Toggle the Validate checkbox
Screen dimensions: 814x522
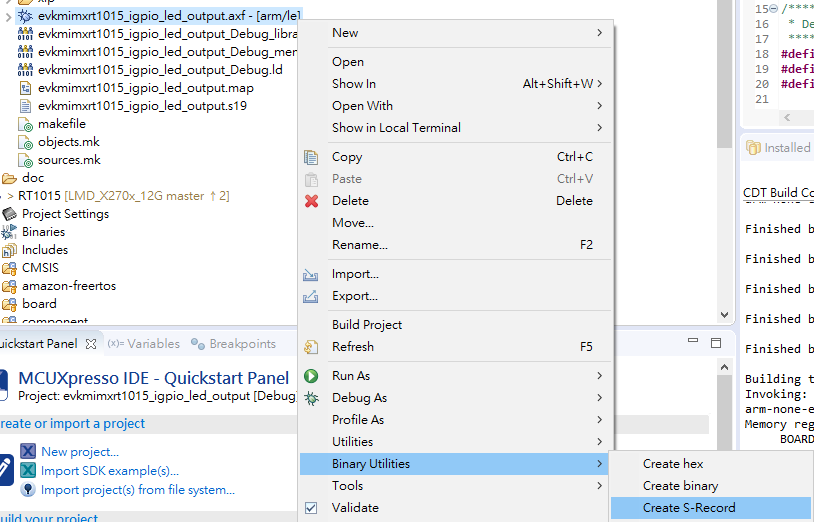tap(311, 508)
